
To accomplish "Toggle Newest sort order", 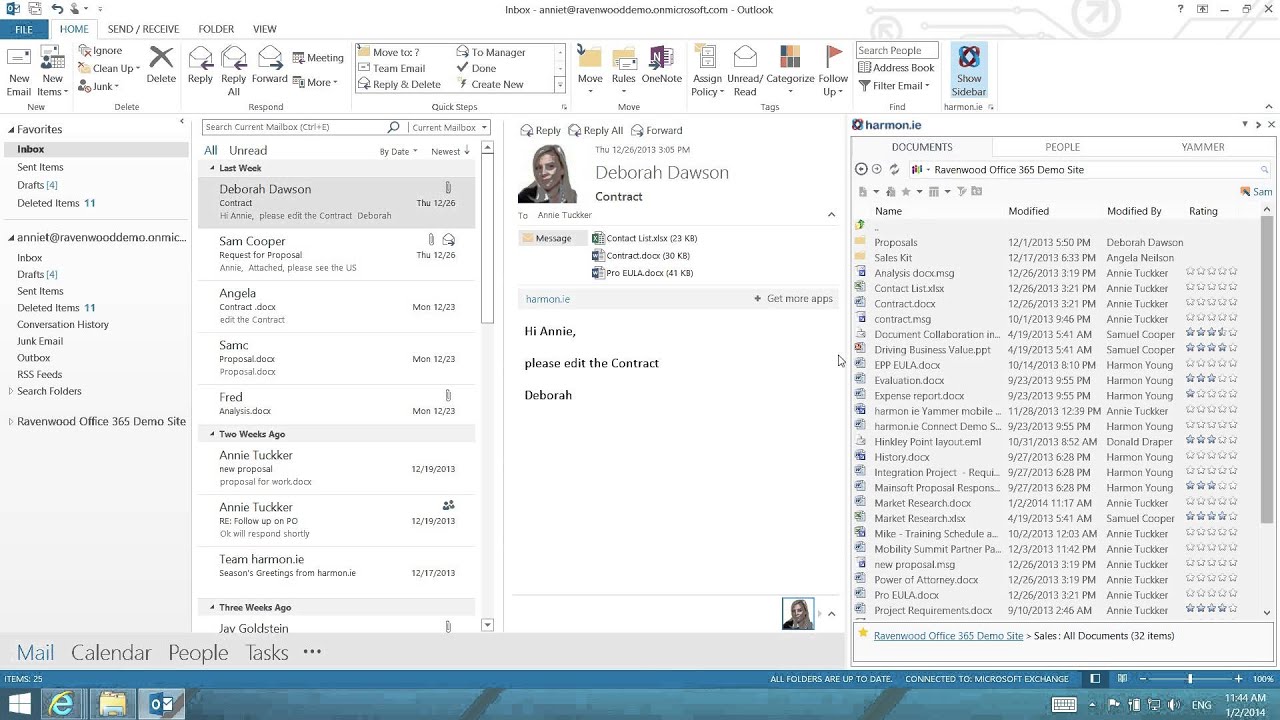I will pos(450,152).
